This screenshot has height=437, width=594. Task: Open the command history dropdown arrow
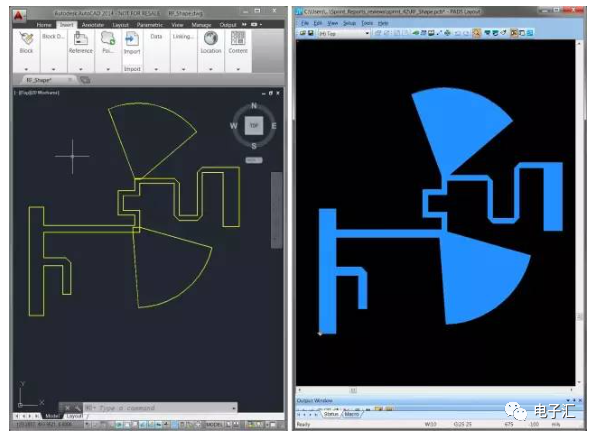[x=233, y=408]
